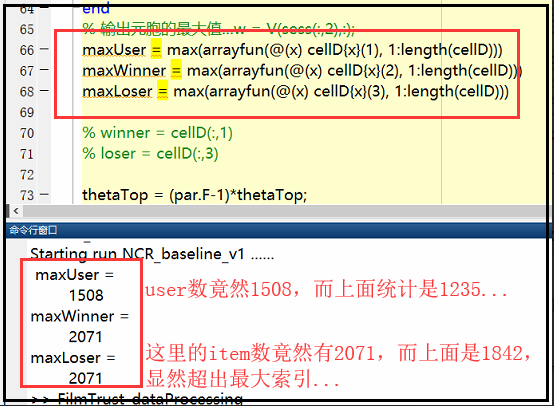Screen dimensions: 554x406
Task: Click the 'end' keyword on line 64
Action: [x=96, y=8]
